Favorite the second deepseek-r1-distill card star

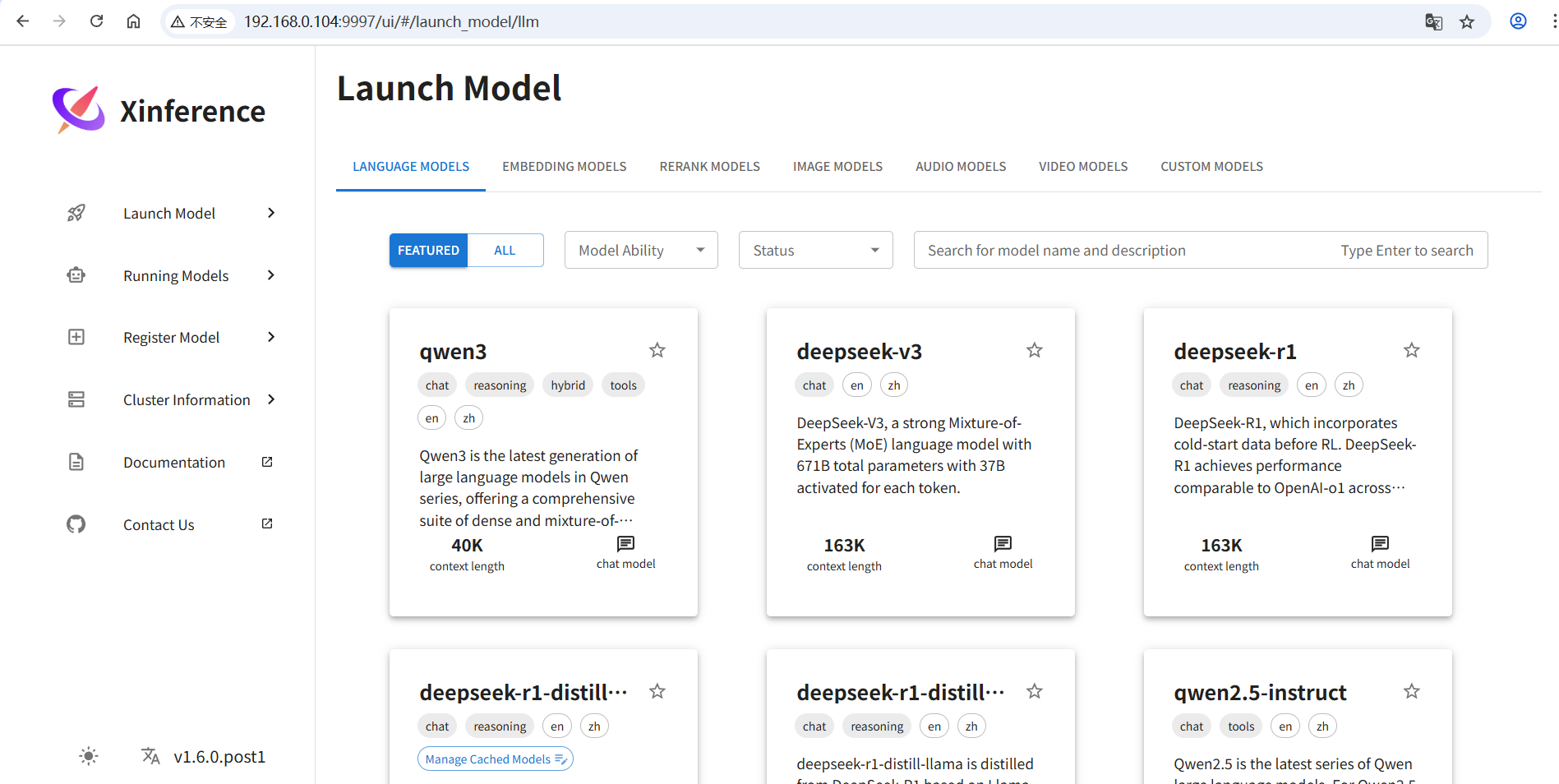coord(1035,691)
